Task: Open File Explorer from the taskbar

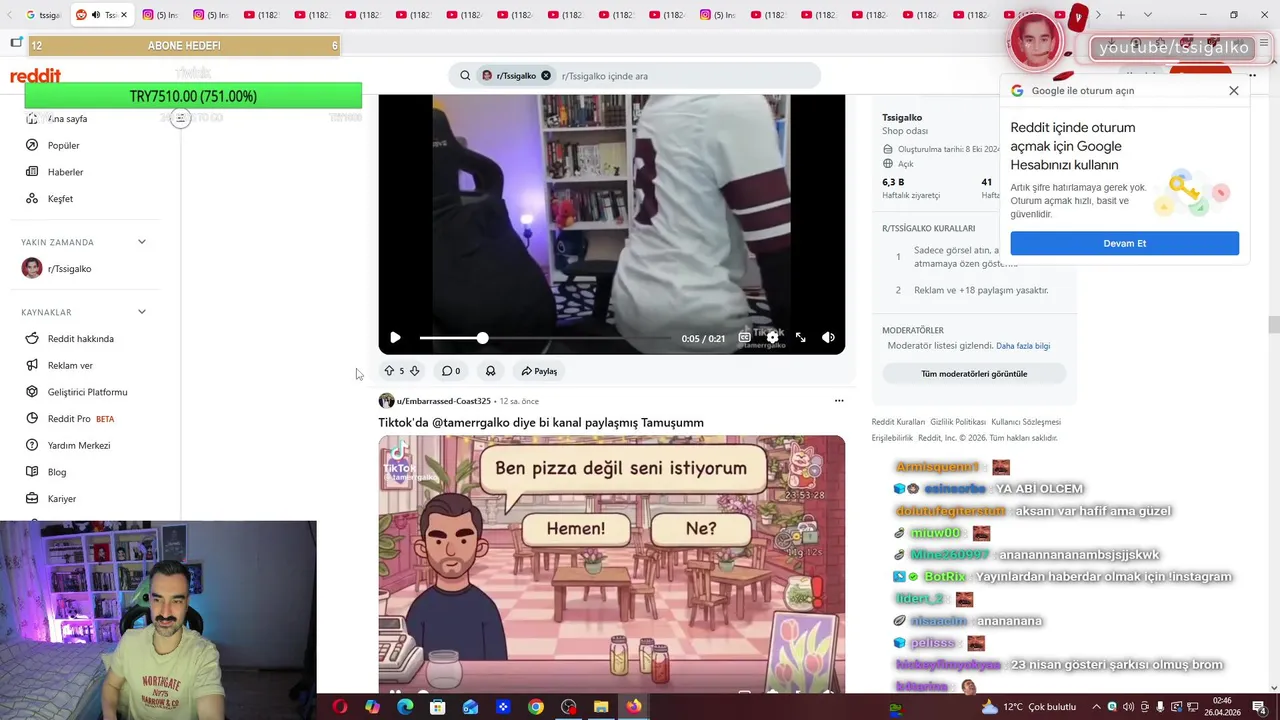Action: [x=601, y=707]
